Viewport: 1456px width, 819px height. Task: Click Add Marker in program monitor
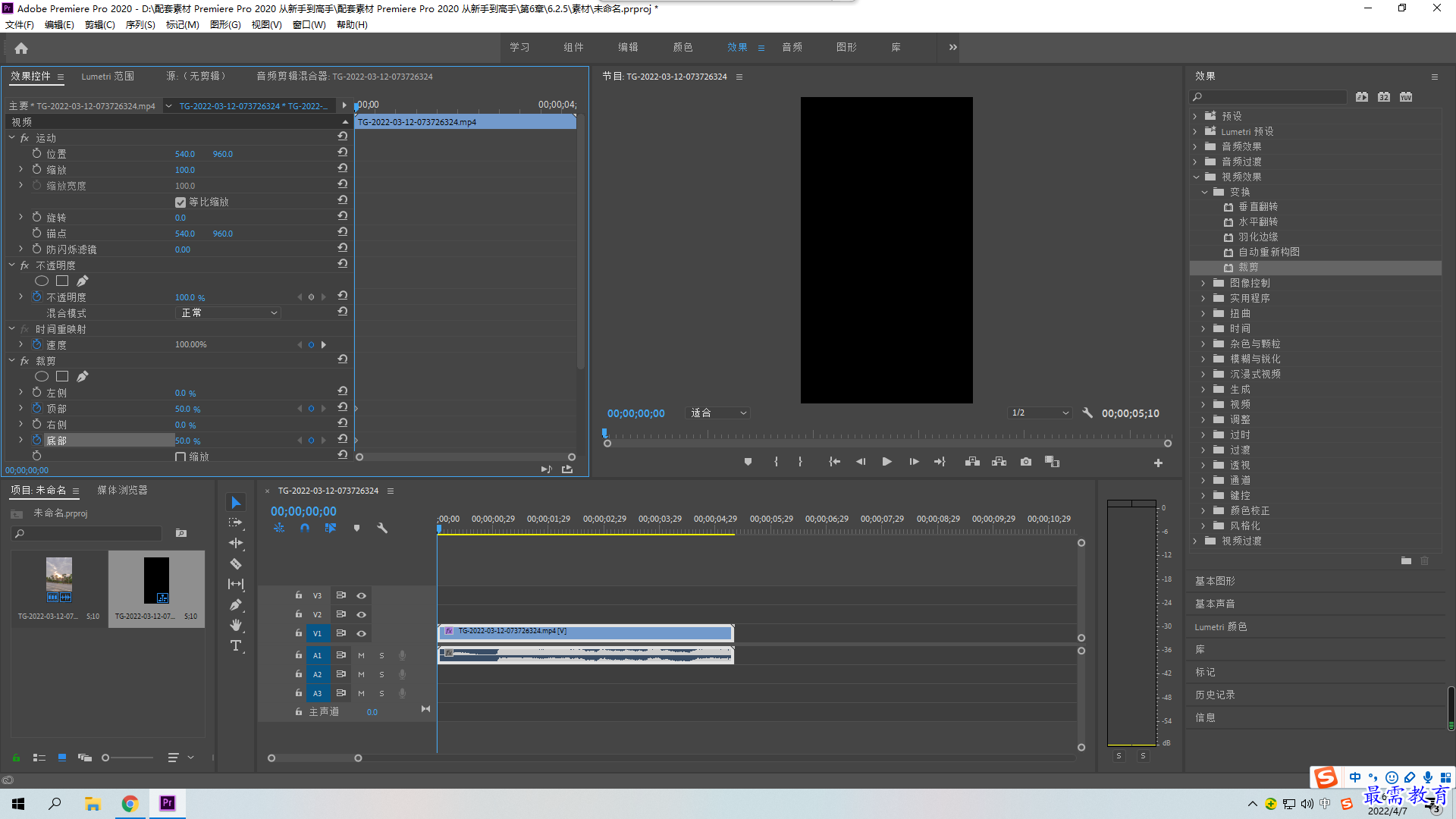click(x=748, y=462)
